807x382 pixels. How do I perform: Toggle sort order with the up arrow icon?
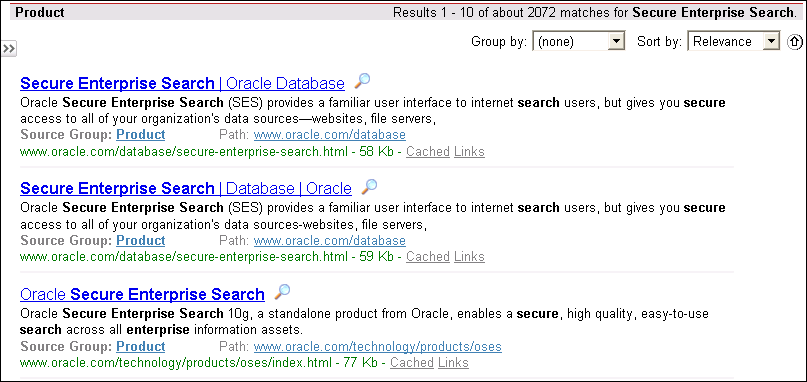[x=795, y=42]
